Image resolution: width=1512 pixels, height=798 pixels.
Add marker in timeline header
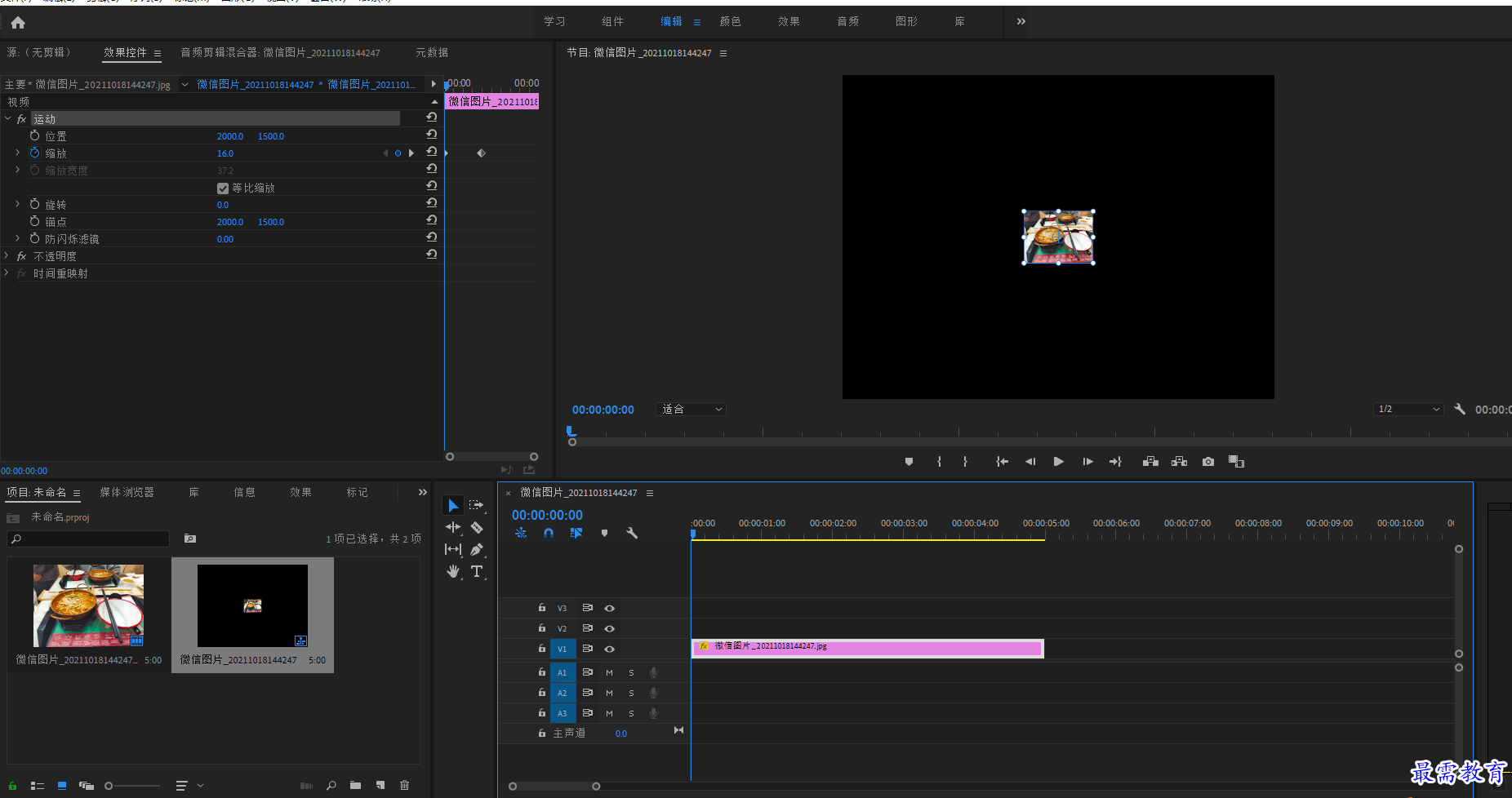point(604,533)
